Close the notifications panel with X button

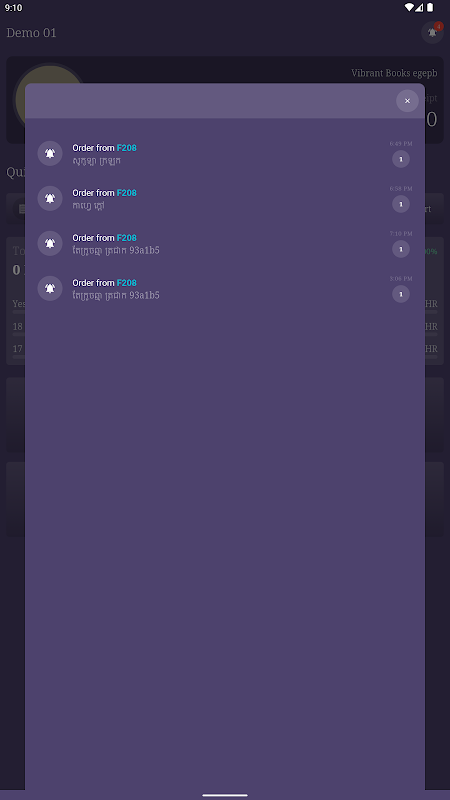coord(407,101)
